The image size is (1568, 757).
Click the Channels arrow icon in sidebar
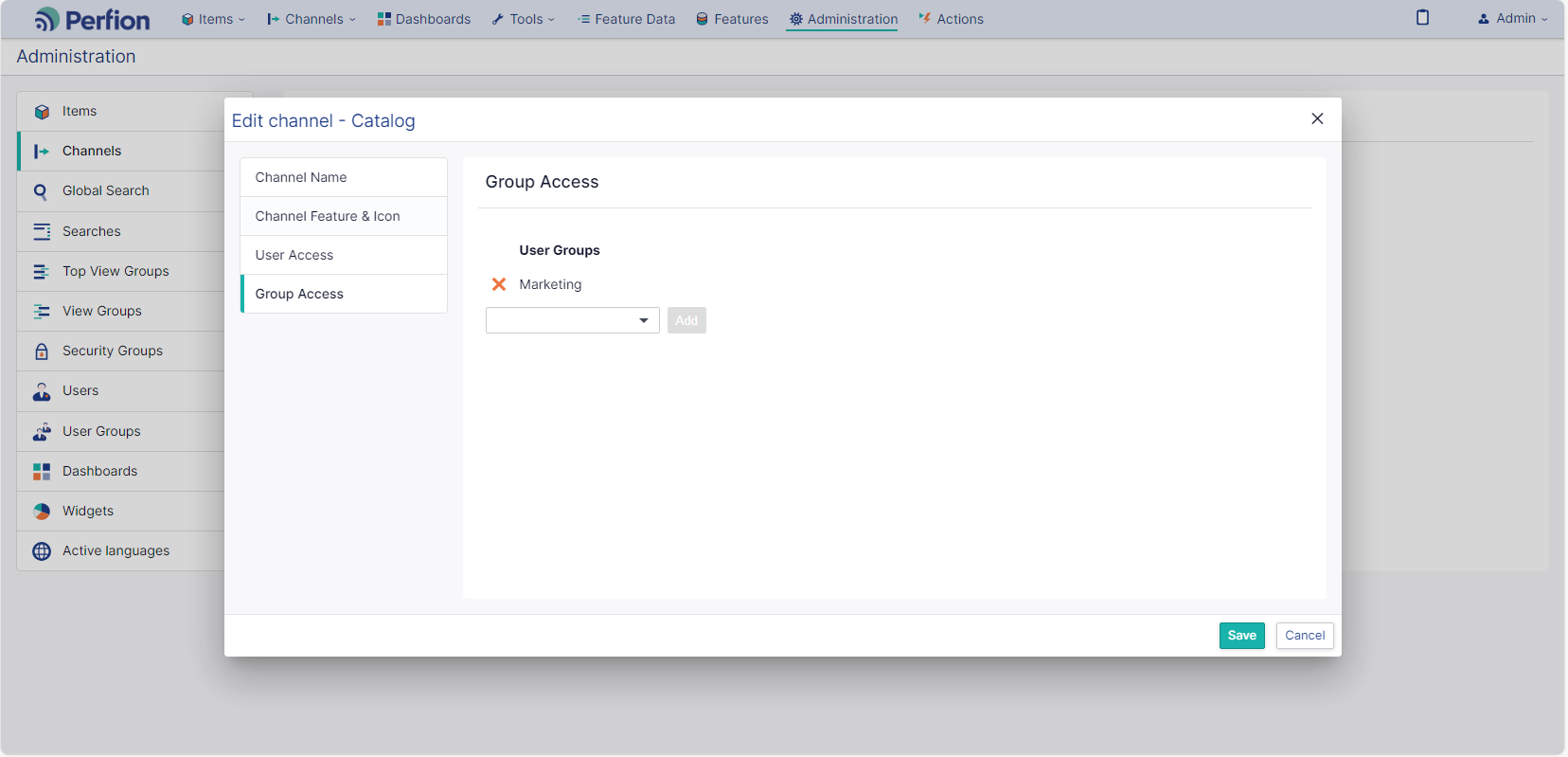pos(42,152)
